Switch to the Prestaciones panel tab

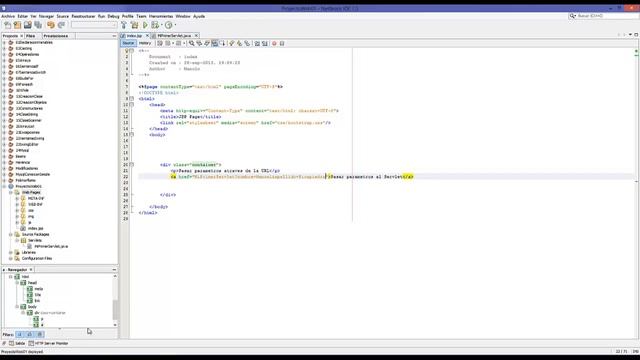point(56,36)
